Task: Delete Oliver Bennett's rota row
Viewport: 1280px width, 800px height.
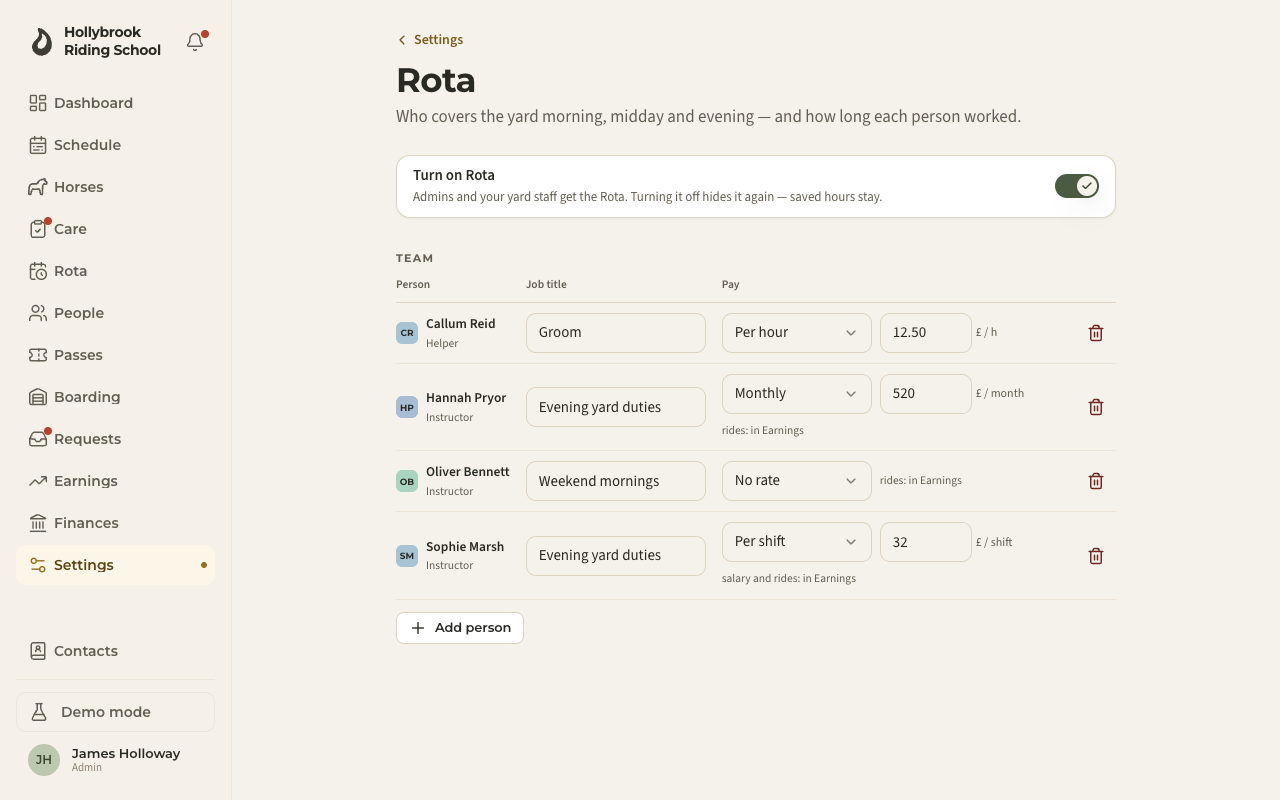Action: pyautogui.click(x=1096, y=481)
